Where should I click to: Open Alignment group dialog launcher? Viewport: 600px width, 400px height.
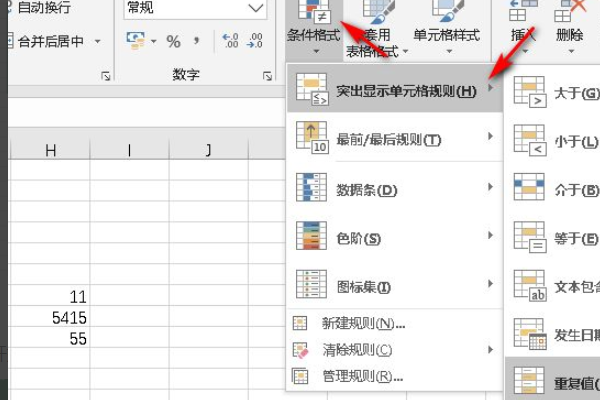[x=106, y=76]
